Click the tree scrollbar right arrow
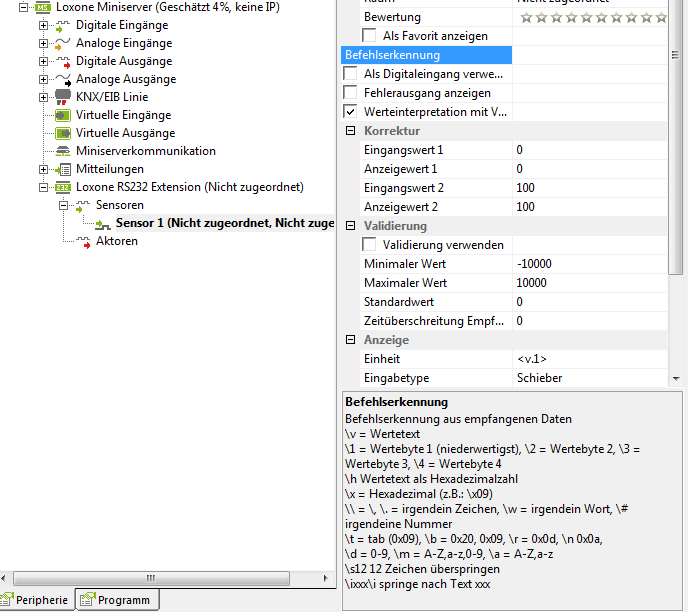688x612 pixels. (326, 578)
